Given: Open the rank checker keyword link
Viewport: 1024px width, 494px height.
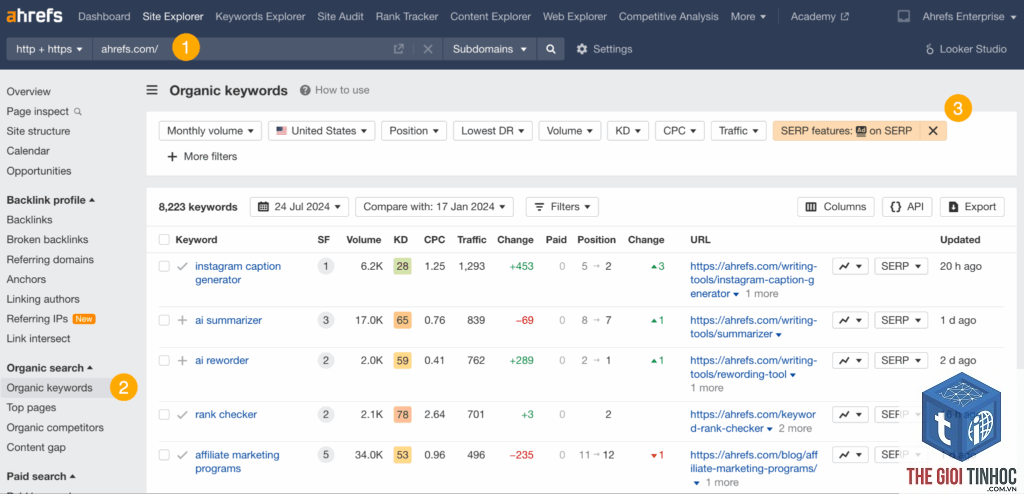Looking at the screenshot, I should click(226, 414).
